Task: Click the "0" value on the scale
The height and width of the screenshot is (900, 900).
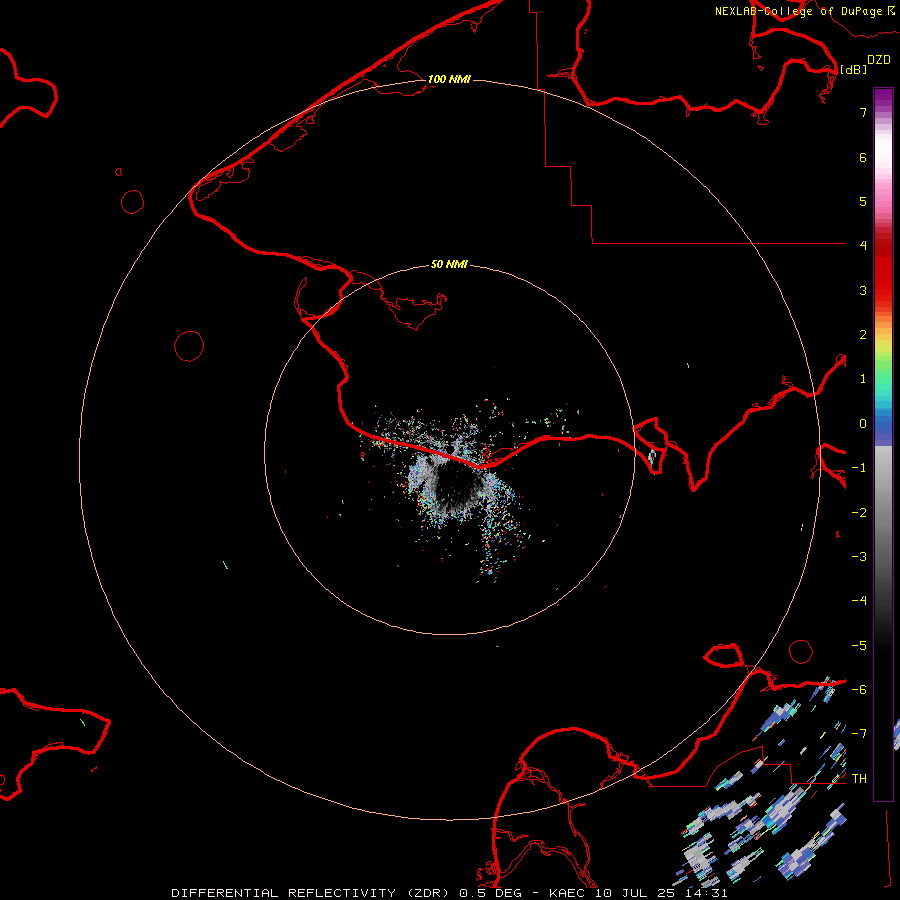Action: [863, 424]
